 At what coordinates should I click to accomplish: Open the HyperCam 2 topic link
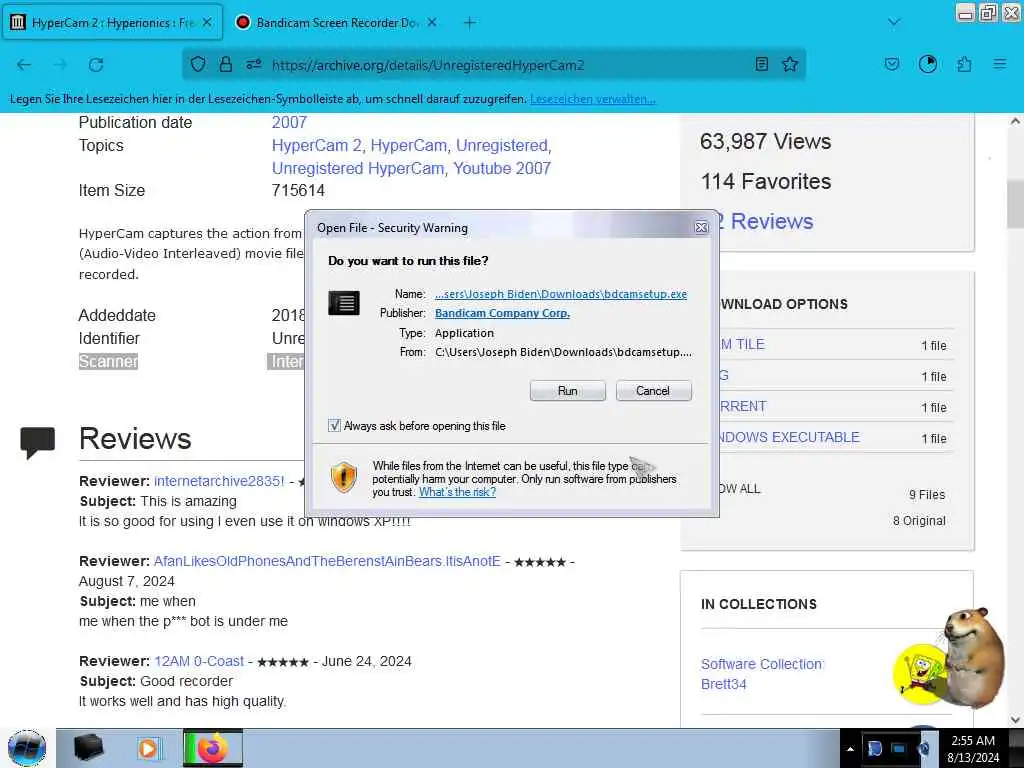[317, 145]
